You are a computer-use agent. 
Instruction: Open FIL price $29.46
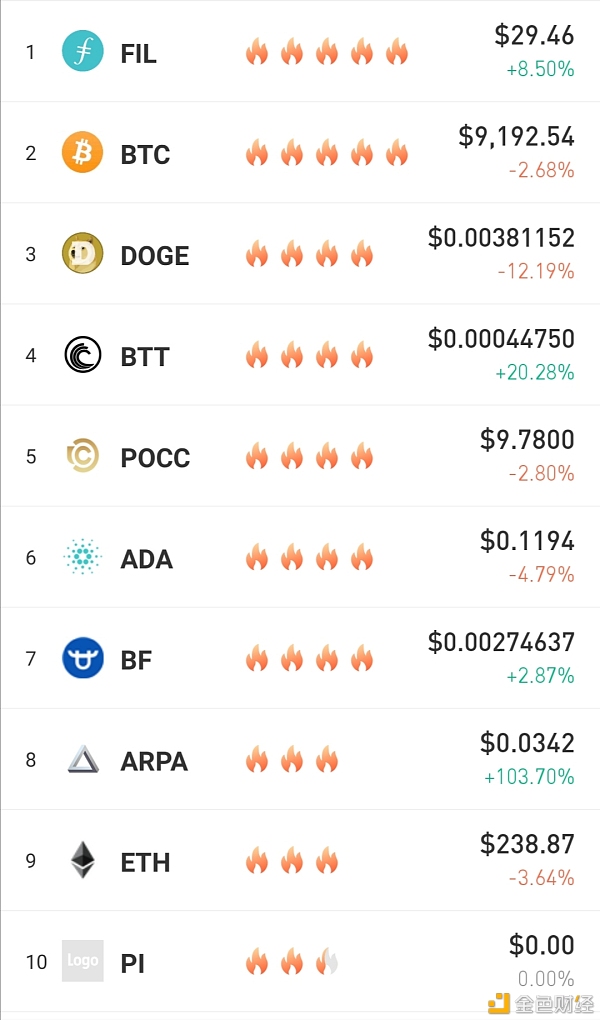pyautogui.click(x=534, y=35)
